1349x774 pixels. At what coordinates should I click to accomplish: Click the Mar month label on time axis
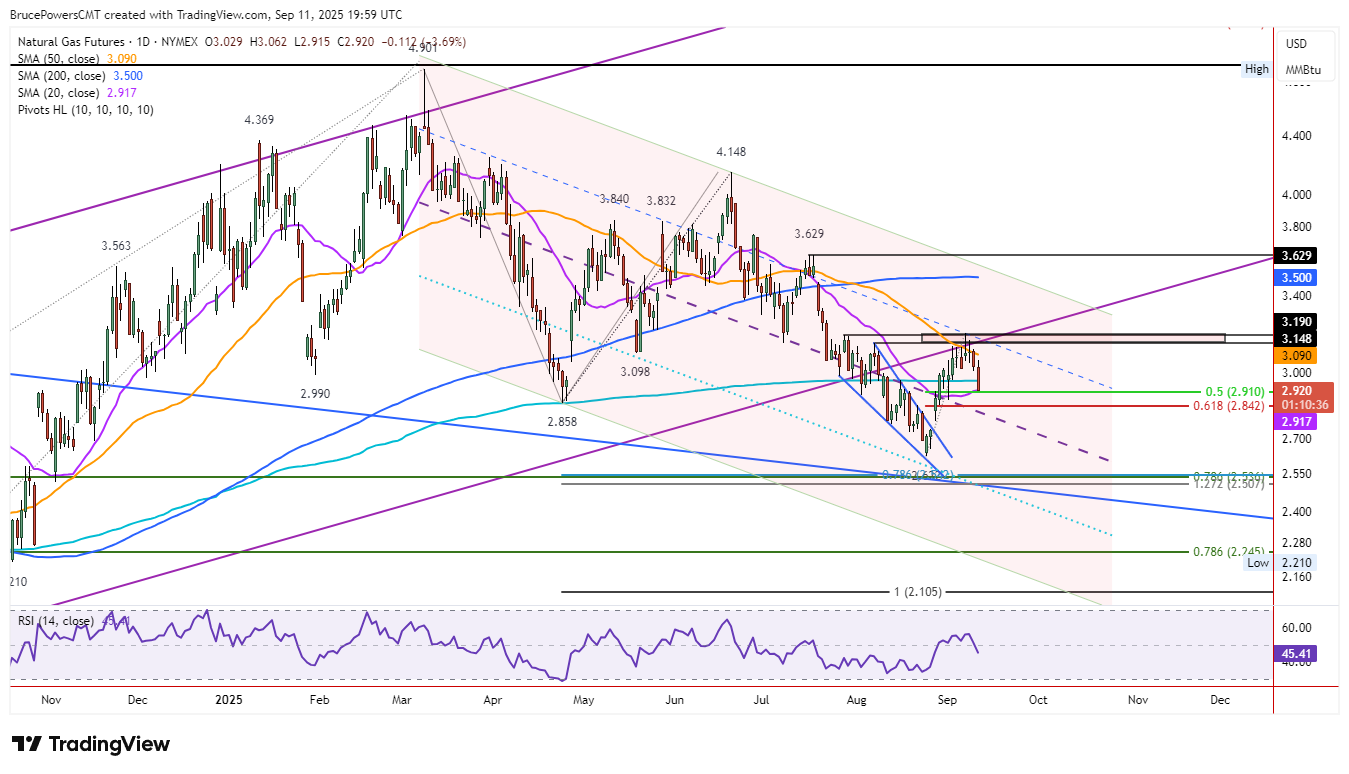403,700
